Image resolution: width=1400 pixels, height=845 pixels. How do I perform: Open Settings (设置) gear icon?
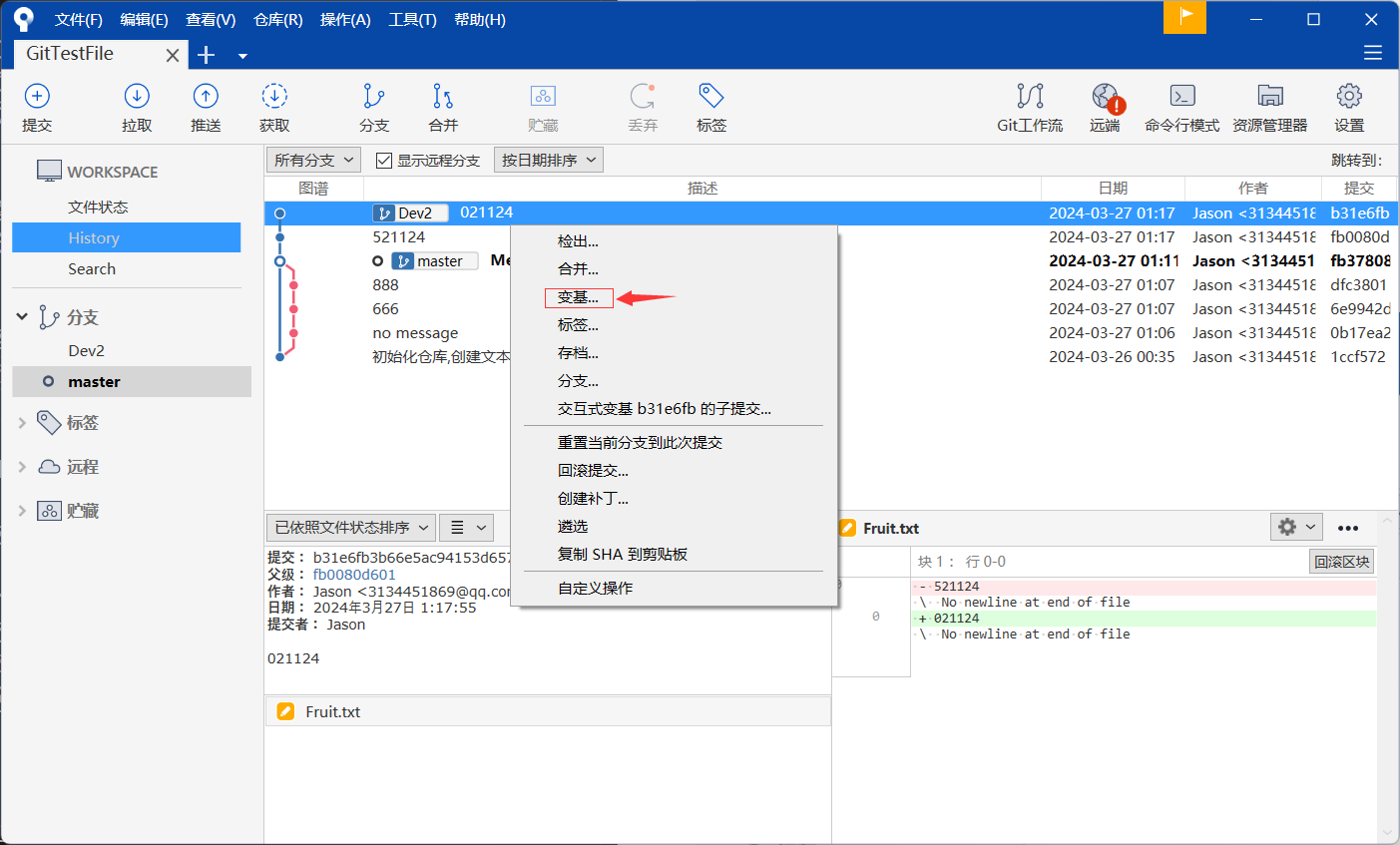[x=1349, y=96]
